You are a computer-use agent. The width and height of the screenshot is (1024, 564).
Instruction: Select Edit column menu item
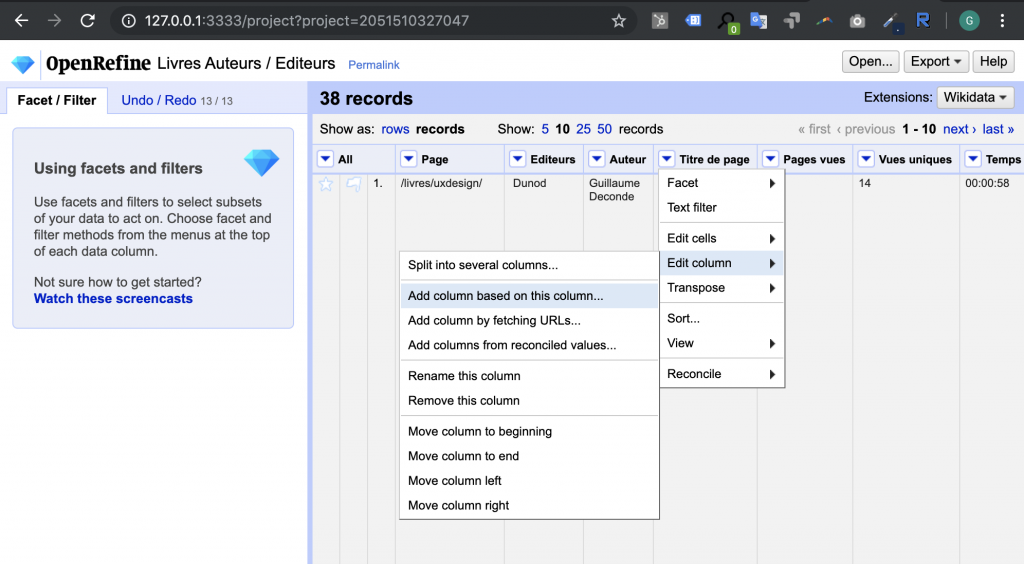click(722, 263)
